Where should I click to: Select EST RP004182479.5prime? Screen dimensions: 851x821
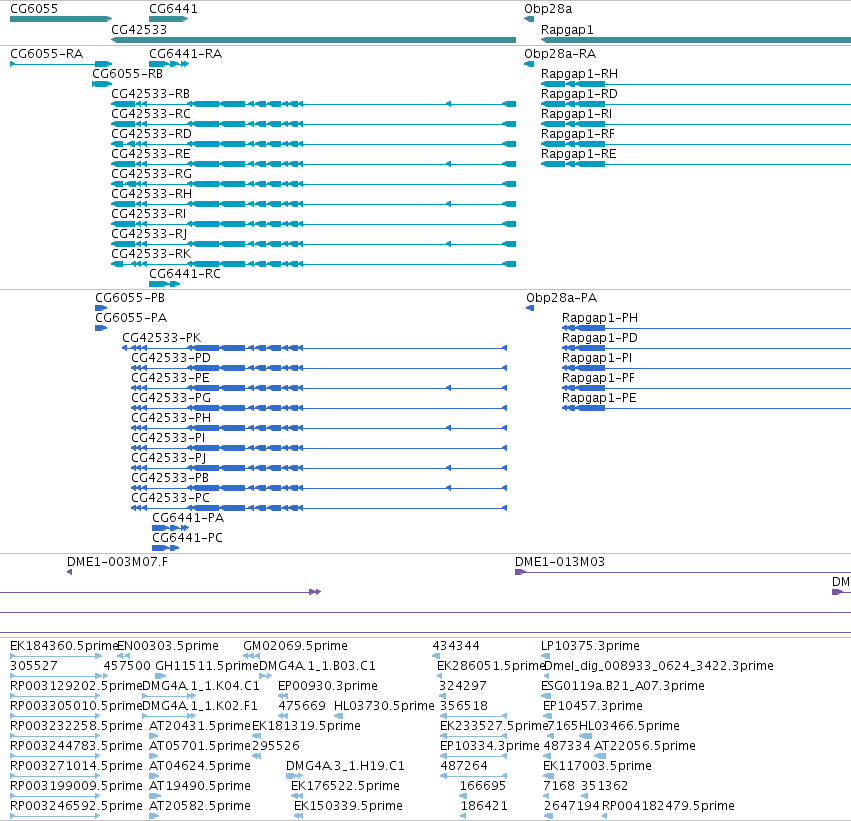[x=668, y=806]
